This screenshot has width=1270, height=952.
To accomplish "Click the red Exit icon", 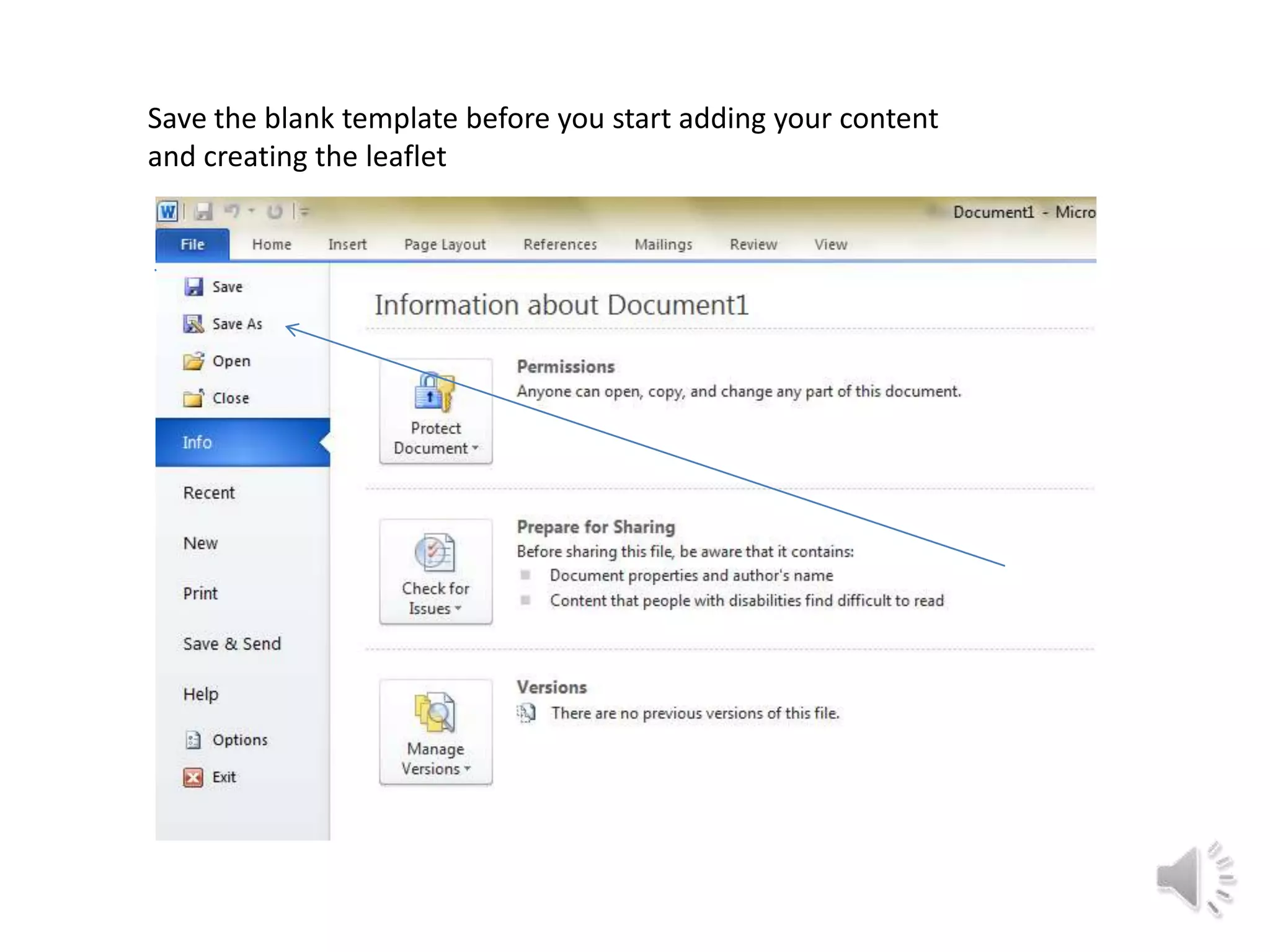I will coord(193,777).
